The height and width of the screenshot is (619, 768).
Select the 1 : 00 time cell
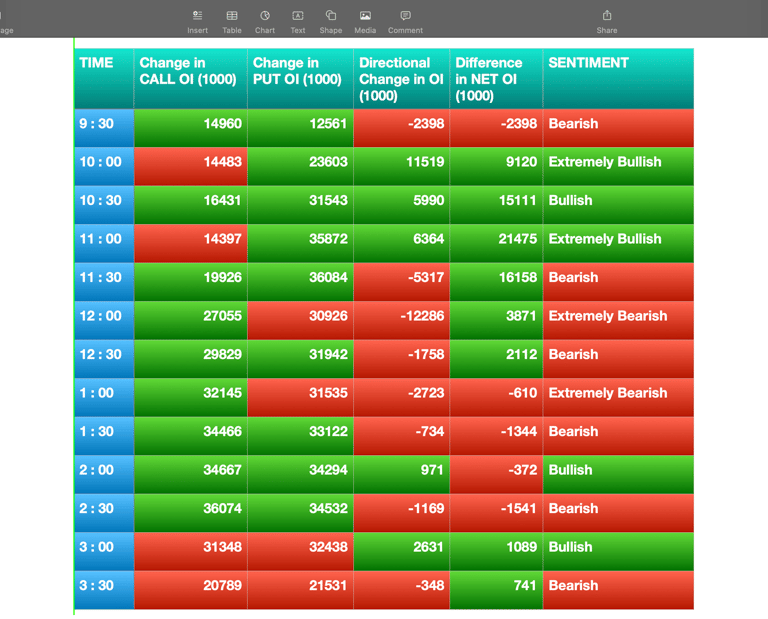click(x=104, y=397)
